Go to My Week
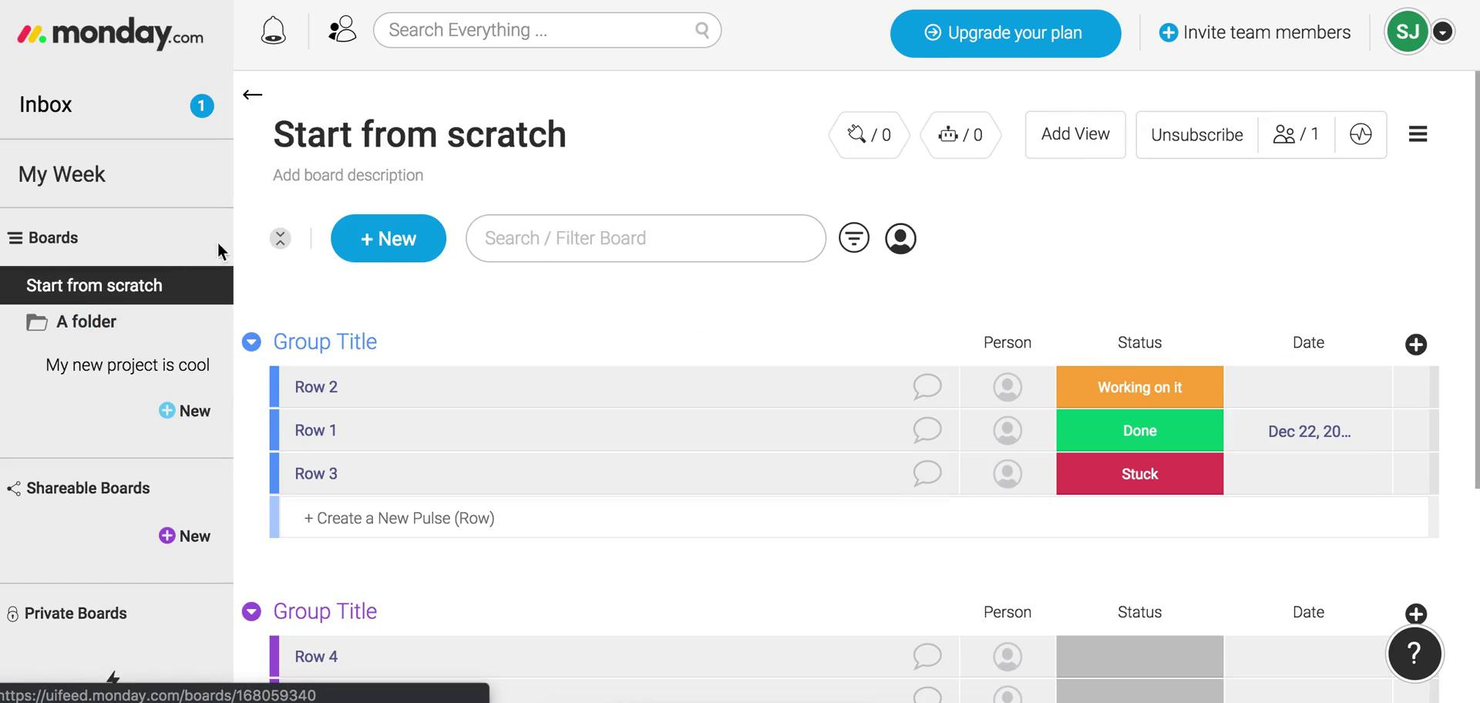Screen dimensions: 1480x703 [x=62, y=173]
